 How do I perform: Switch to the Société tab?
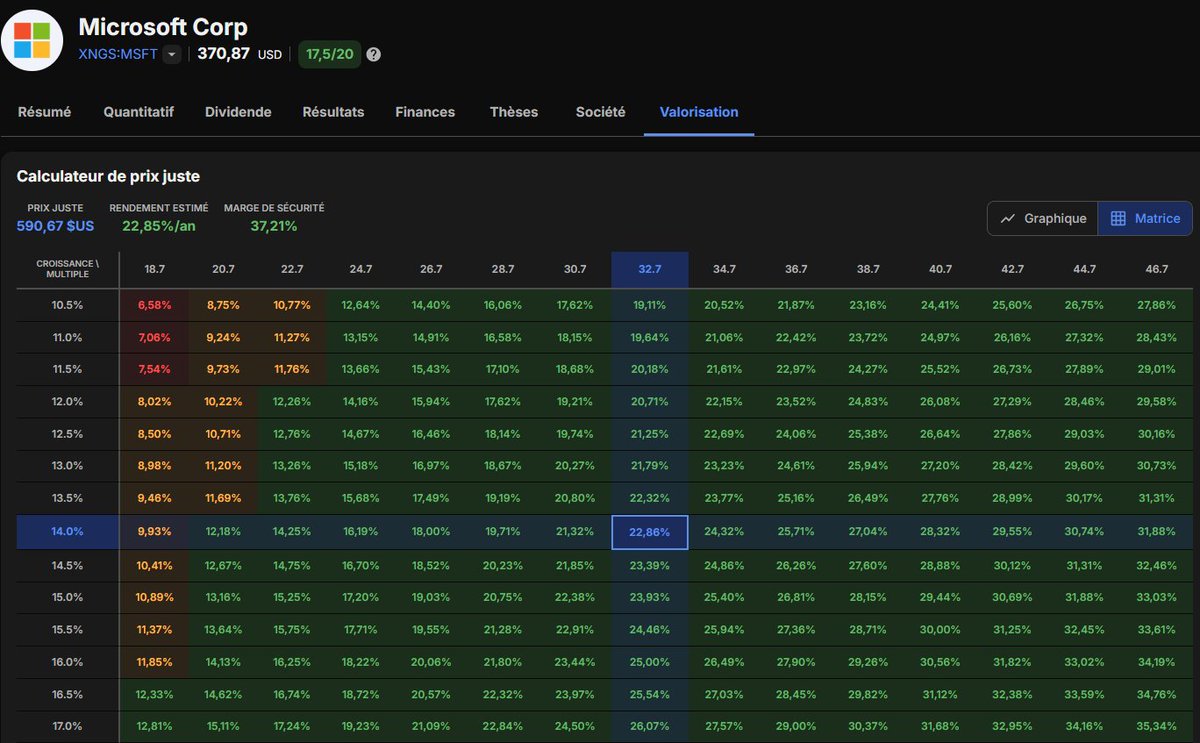pos(600,112)
